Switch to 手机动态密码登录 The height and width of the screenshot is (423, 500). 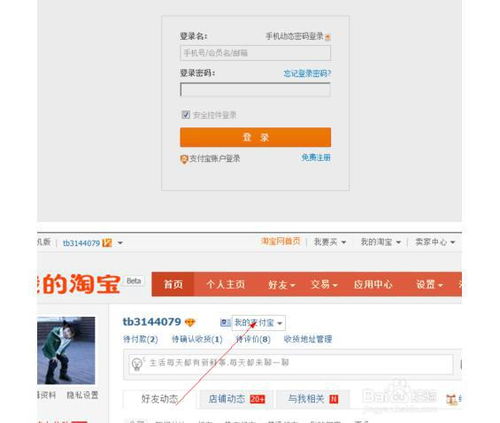coord(294,36)
